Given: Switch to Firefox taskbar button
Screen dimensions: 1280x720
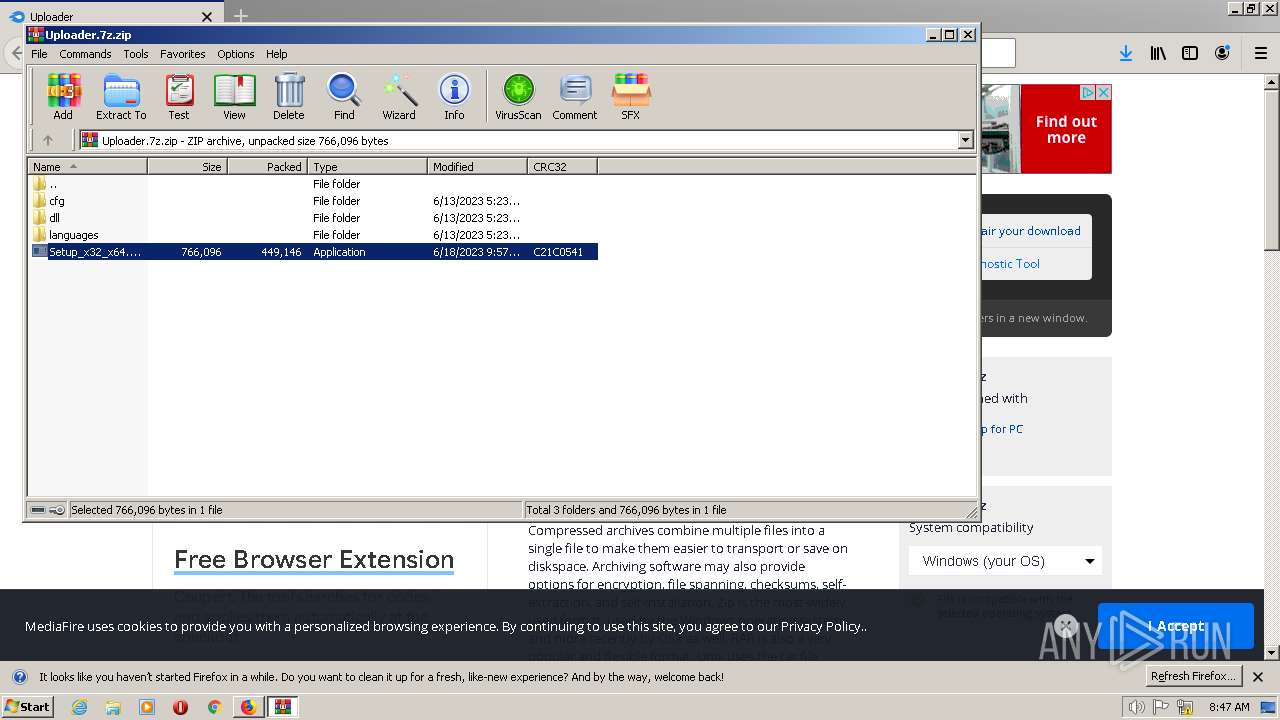Looking at the screenshot, I should [248, 707].
